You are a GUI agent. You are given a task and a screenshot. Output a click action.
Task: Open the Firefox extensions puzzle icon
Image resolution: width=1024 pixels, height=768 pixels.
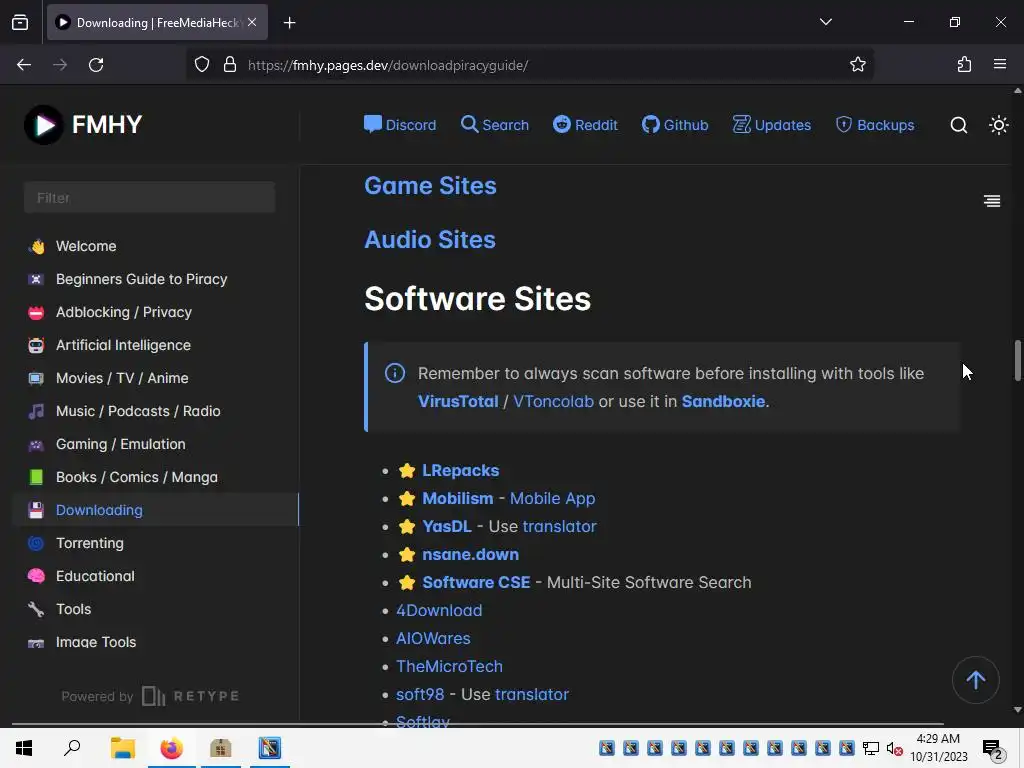click(964, 65)
